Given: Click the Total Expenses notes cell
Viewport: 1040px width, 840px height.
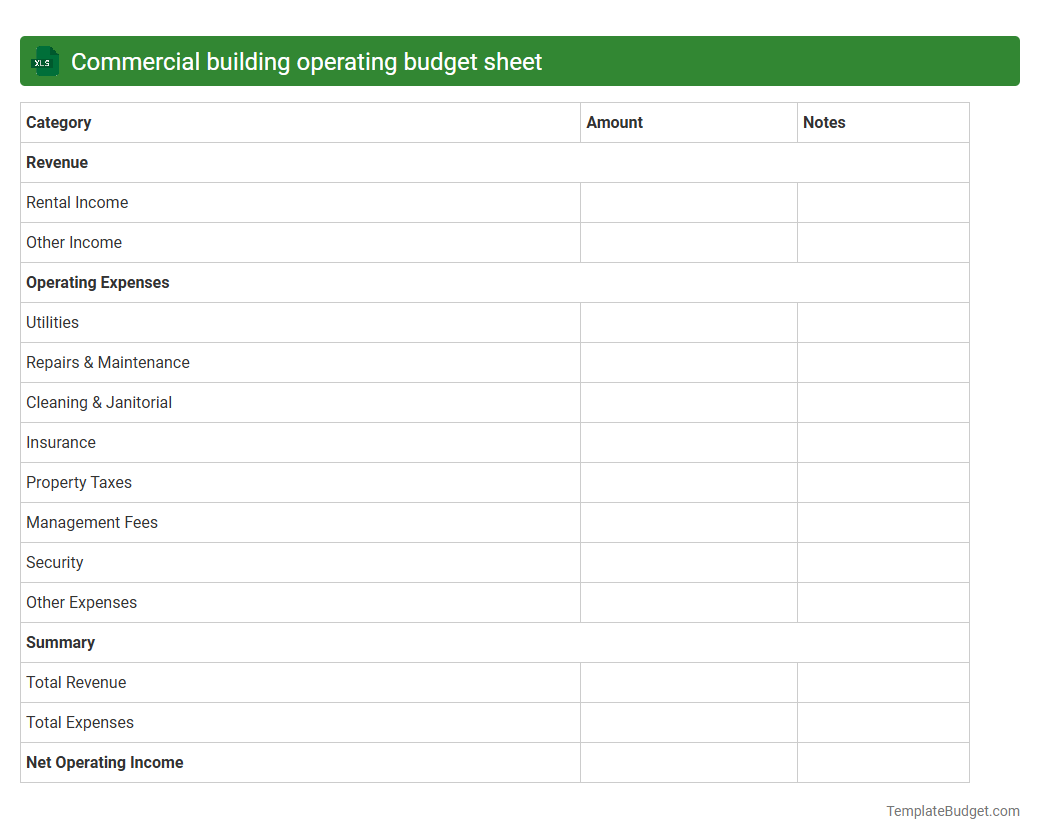Looking at the screenshot, I should pos(882,722).
